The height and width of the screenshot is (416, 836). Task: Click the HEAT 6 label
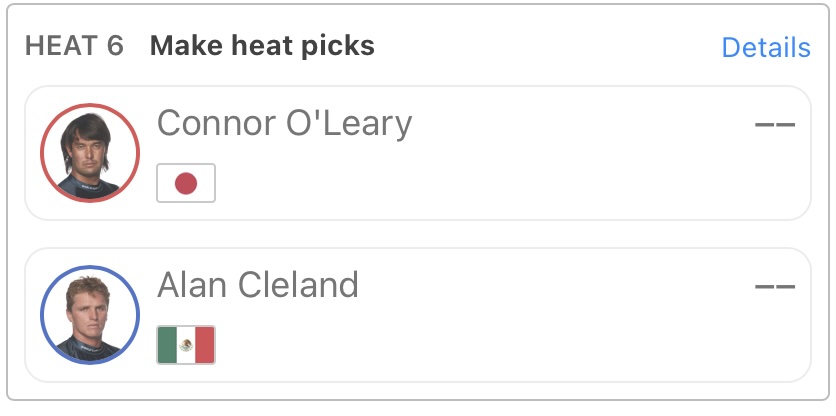click(x=74, y=46)
